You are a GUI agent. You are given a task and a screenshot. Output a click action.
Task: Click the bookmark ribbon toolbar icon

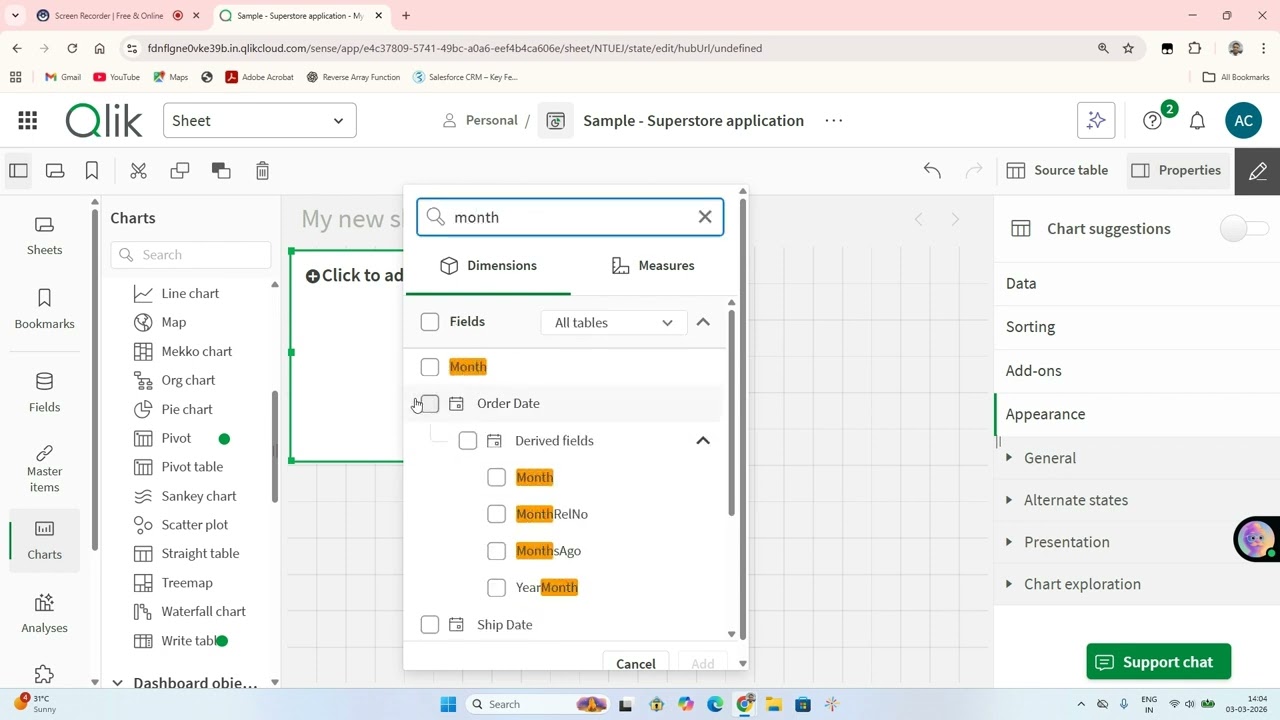(x=92, y=171)
